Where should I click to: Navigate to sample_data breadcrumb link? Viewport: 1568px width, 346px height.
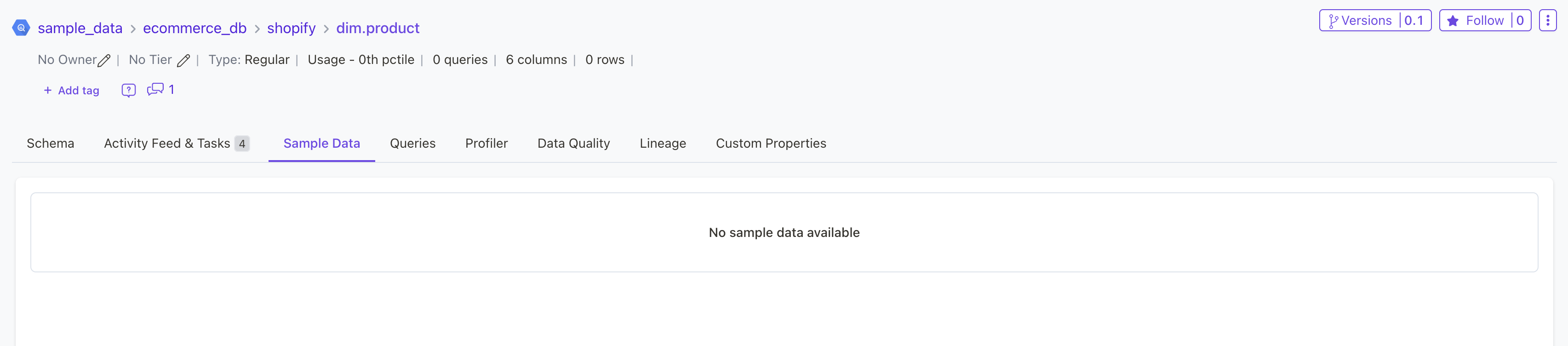[80, 28]
